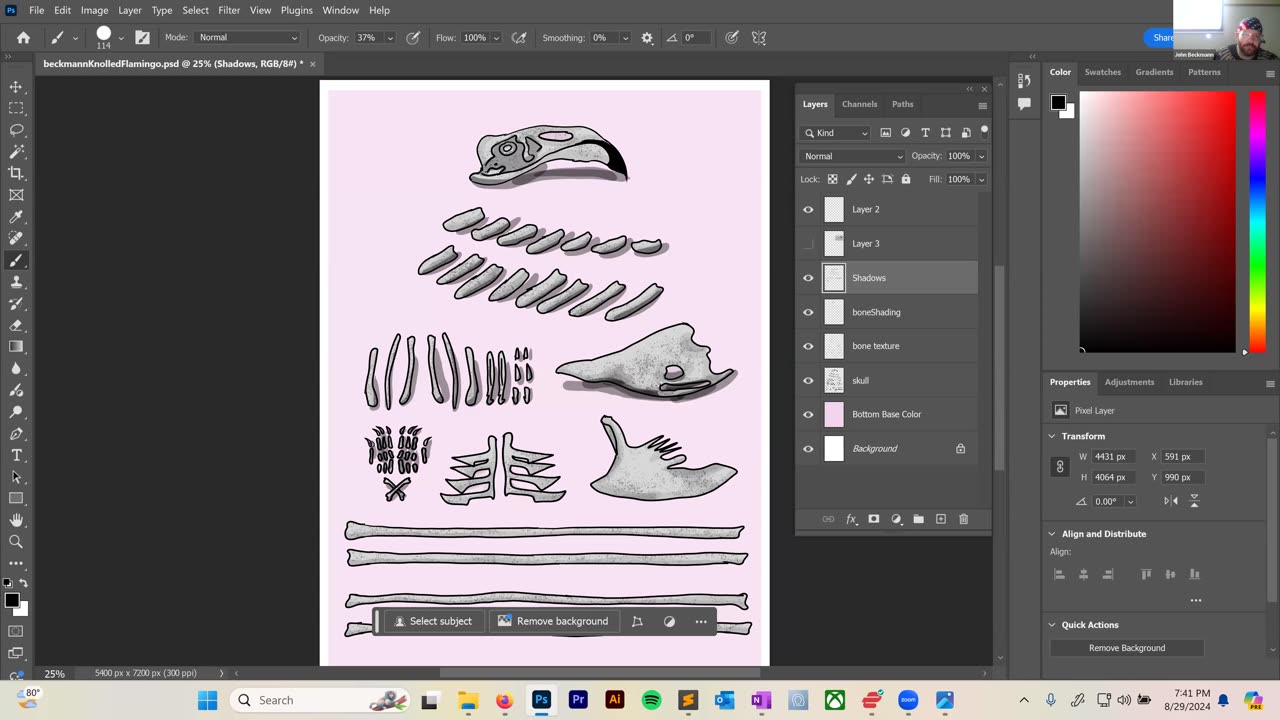Select the Clone Stamp tool
The width and height of the screenshot is (1280, 720).
click(16, 282)
